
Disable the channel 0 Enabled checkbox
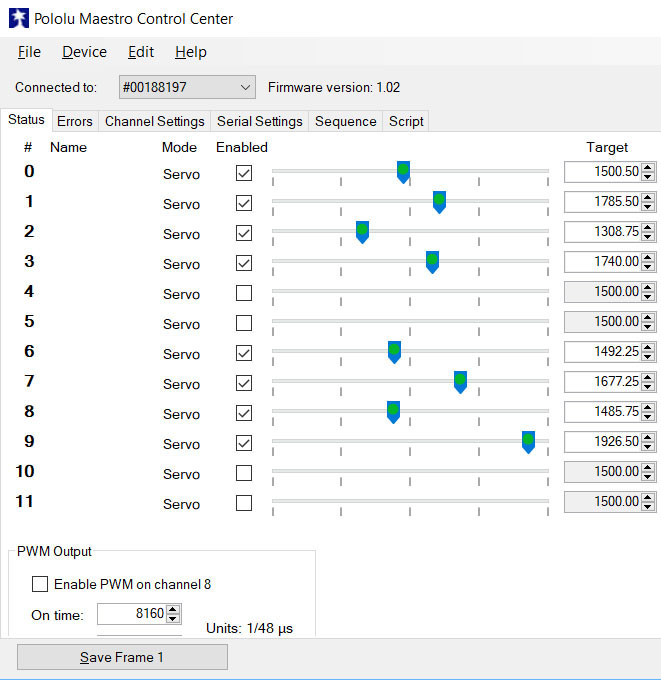click(x=244, y=173)
